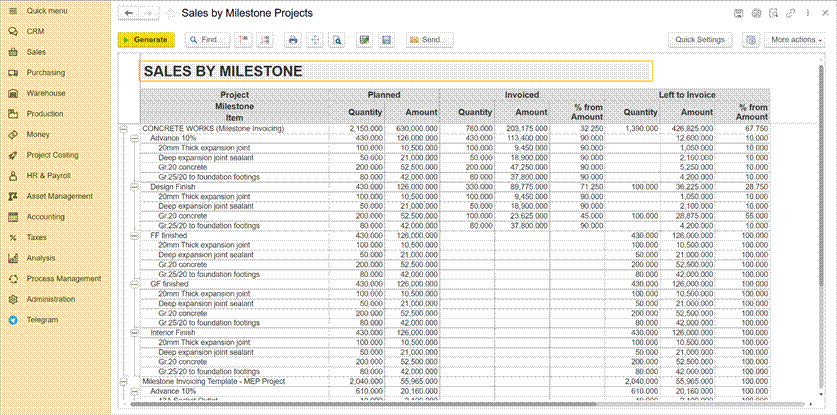
Task: Select the SALES BY MILESTONE title cell
Action: tap(396, 71)
